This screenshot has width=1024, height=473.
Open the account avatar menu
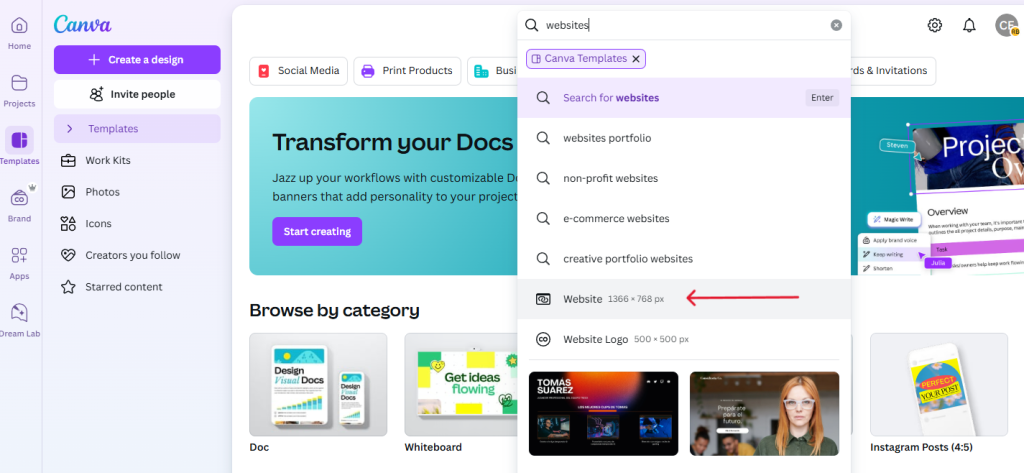[x=1006, y=25]
